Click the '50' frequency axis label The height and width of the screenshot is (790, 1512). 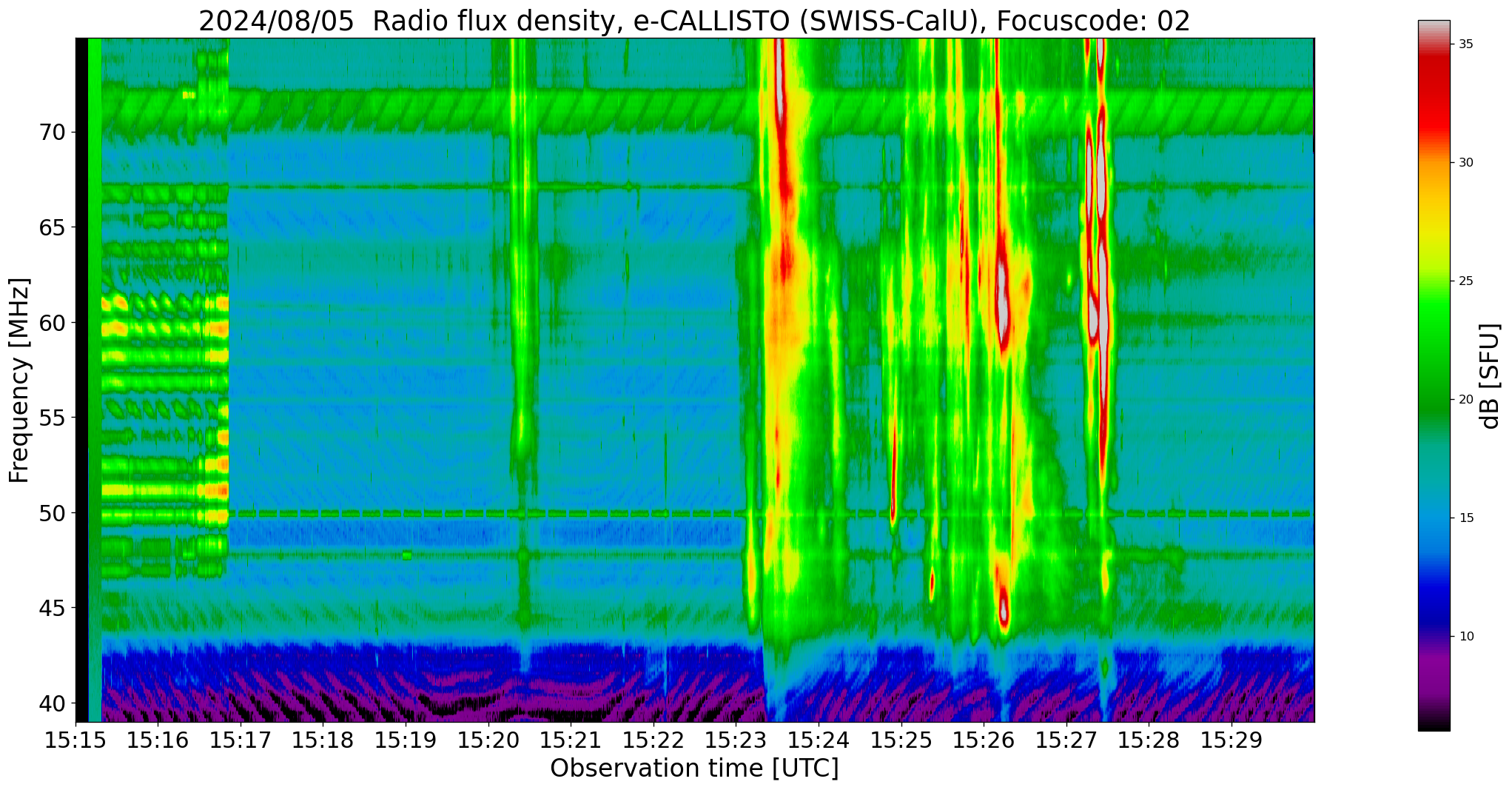[x=52, y=512]
